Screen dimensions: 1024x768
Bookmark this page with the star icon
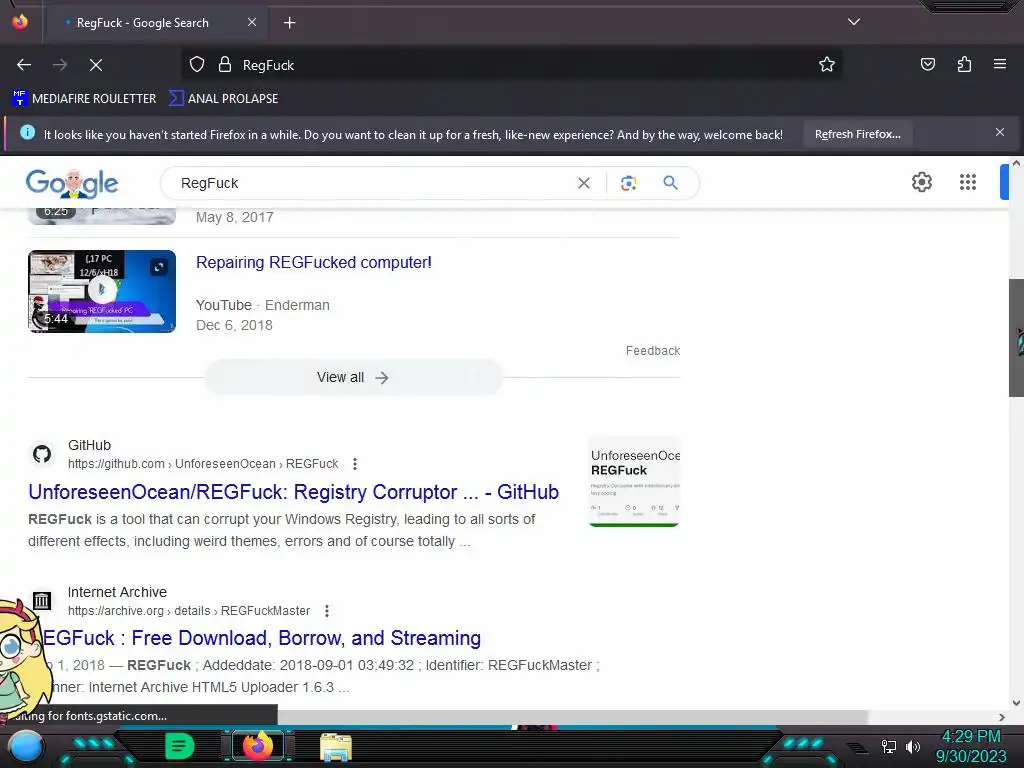point(827,65)
